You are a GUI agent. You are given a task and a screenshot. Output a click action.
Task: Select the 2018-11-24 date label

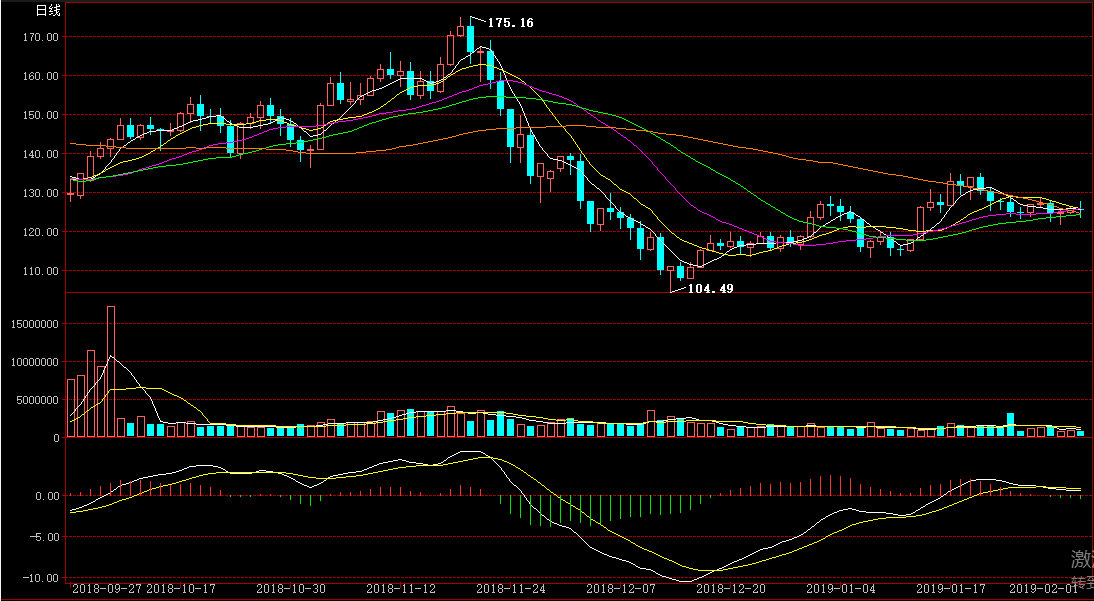(511, 589)
